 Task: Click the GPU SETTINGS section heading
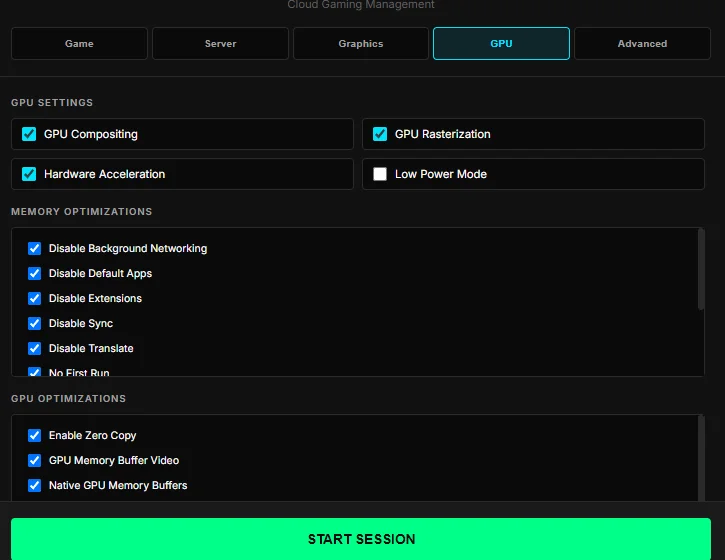(x=52, y=103)
